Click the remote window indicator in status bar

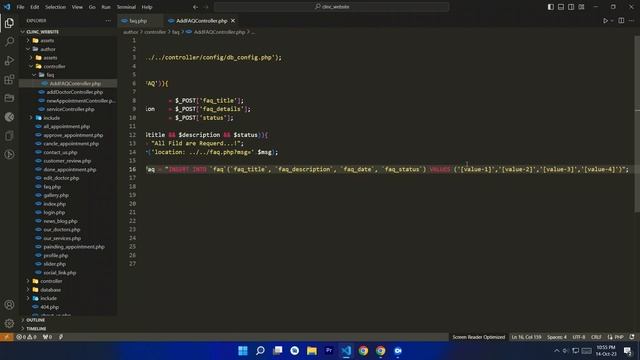click(x=7, y=337)
